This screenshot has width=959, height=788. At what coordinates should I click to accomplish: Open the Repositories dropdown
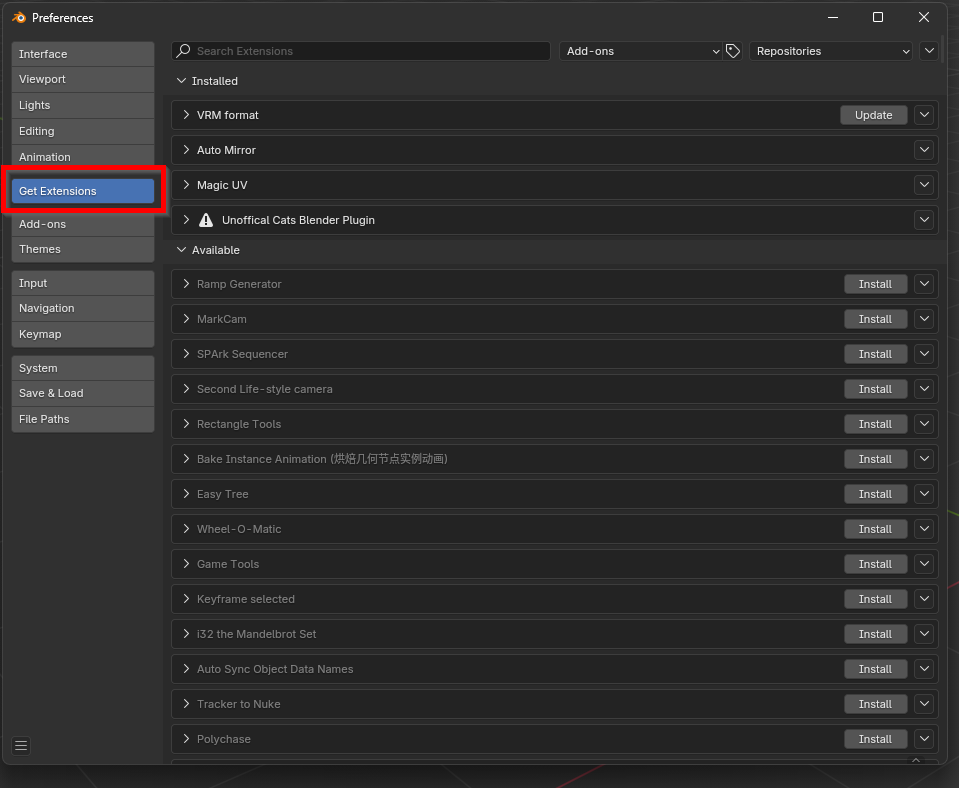tap(831, 51)
